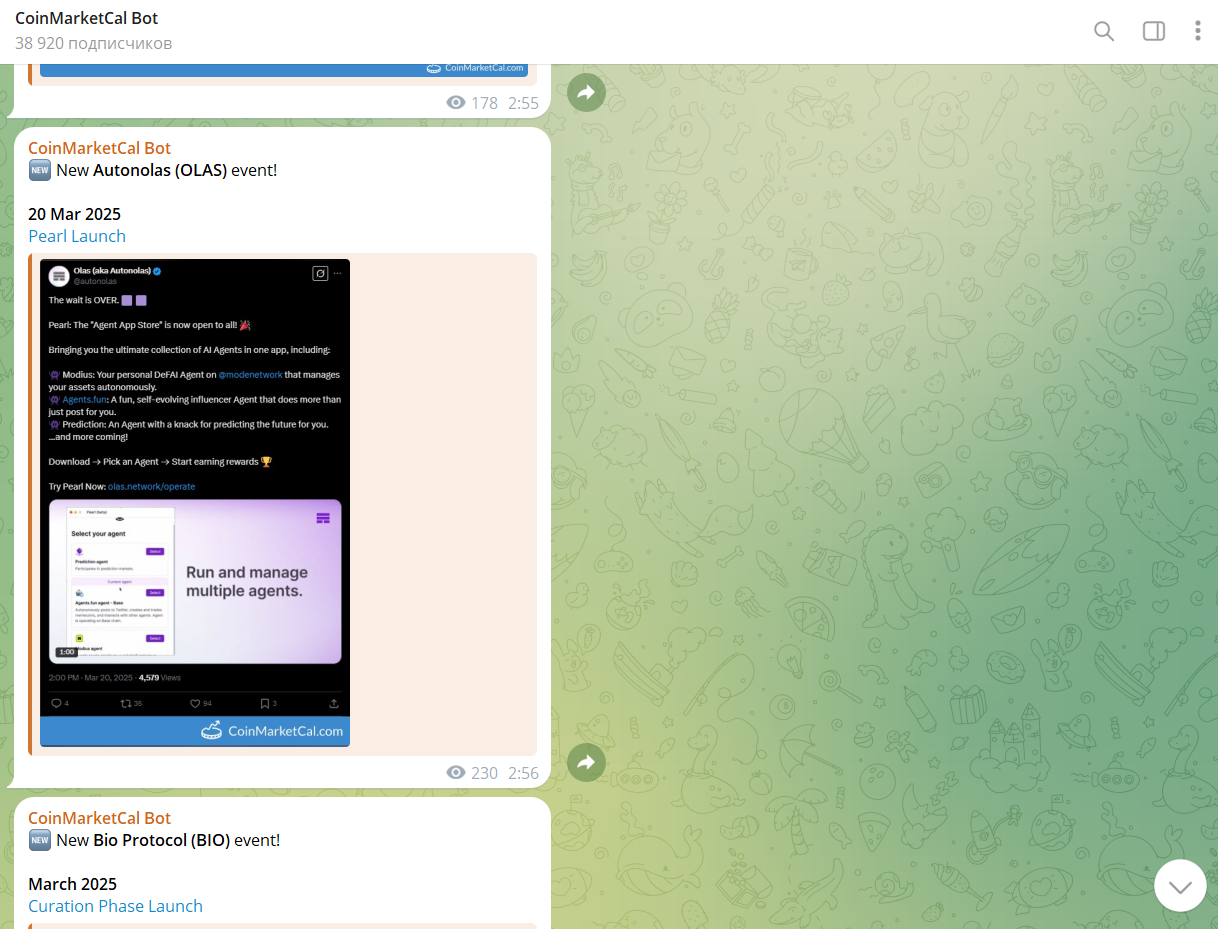Toggle the right sidebar panel icon
1218x929 pixels.
[1154, 31]
